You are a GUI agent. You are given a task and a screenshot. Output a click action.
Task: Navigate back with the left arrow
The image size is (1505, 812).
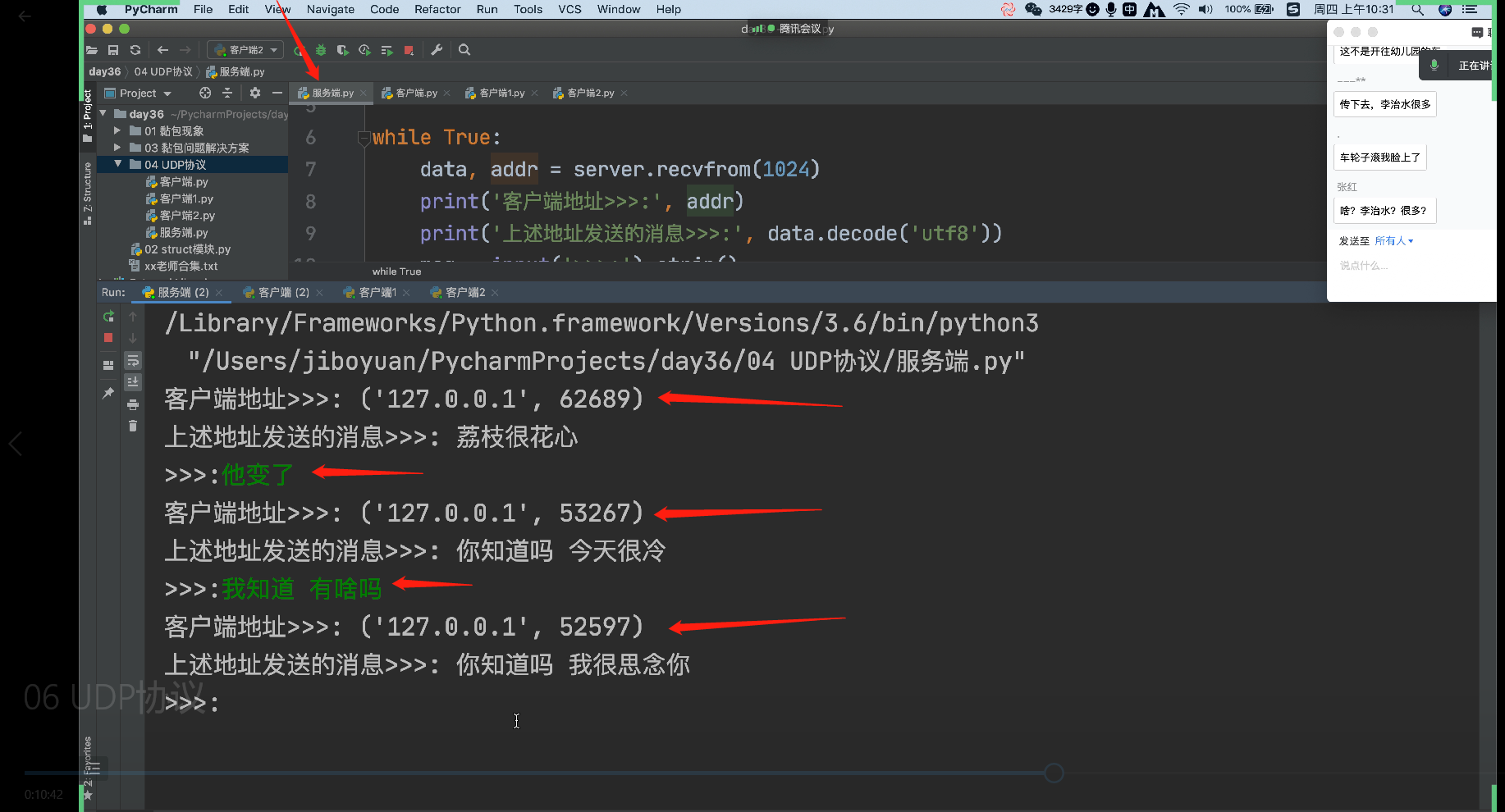[162, 50]
